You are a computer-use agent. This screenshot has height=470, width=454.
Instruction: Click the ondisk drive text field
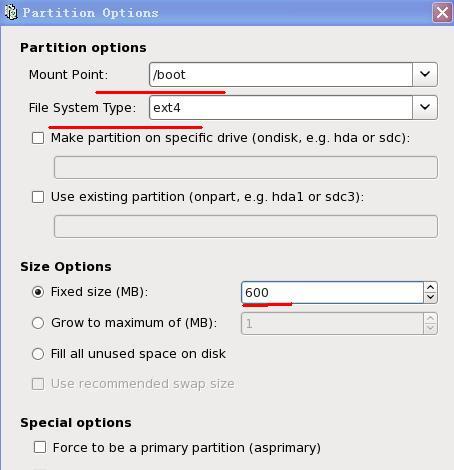click(x=246, y=167)
